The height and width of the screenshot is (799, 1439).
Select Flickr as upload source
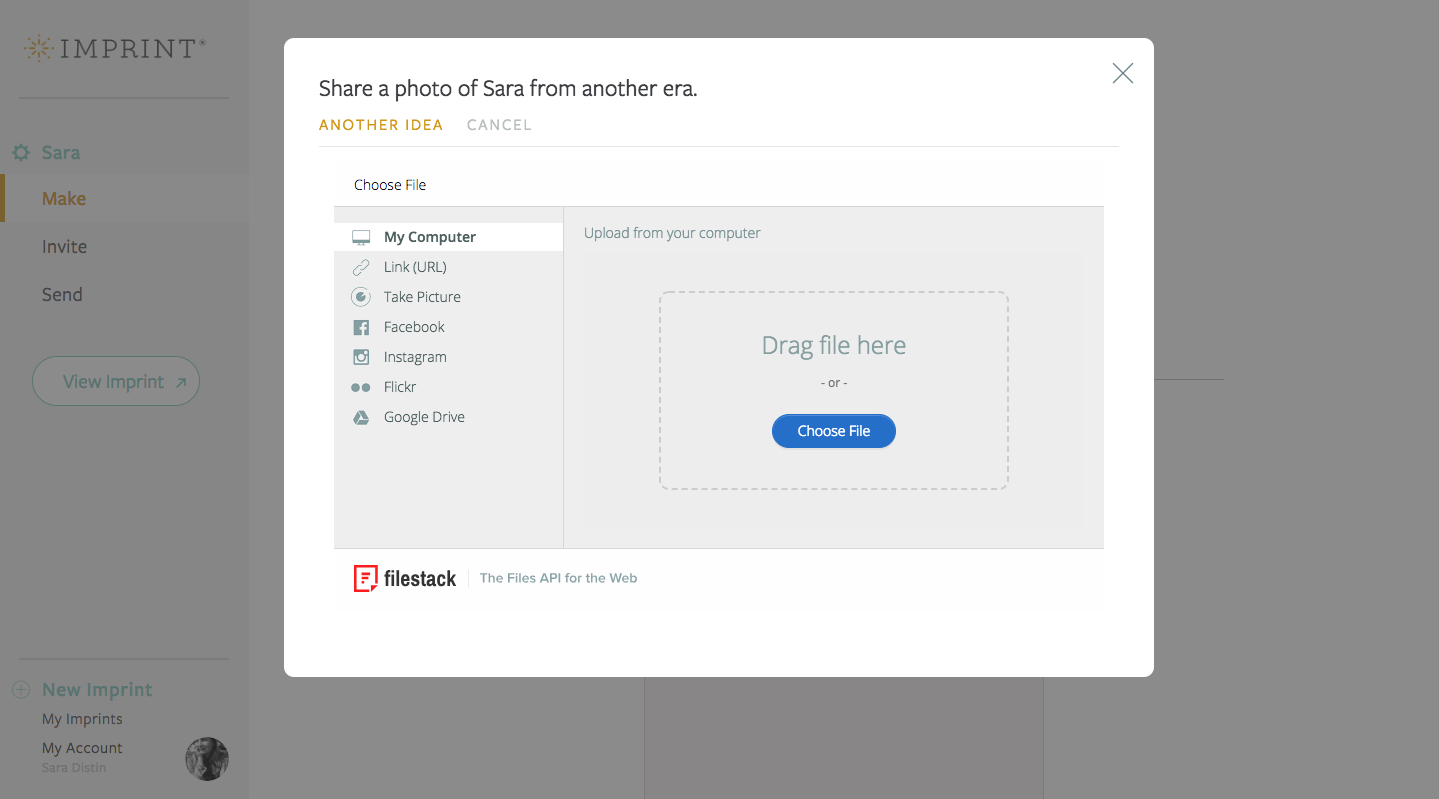click(449, 387)
